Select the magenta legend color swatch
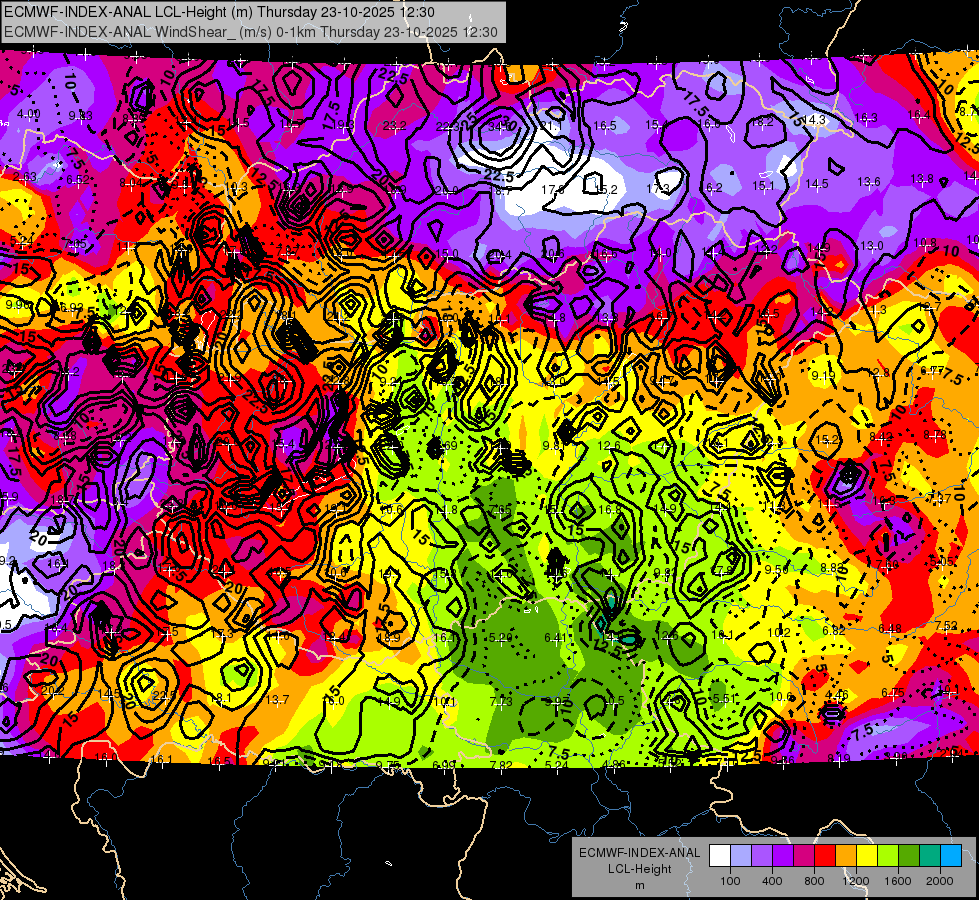The height and width of the screenshot is (900, 979). point(804,856)
